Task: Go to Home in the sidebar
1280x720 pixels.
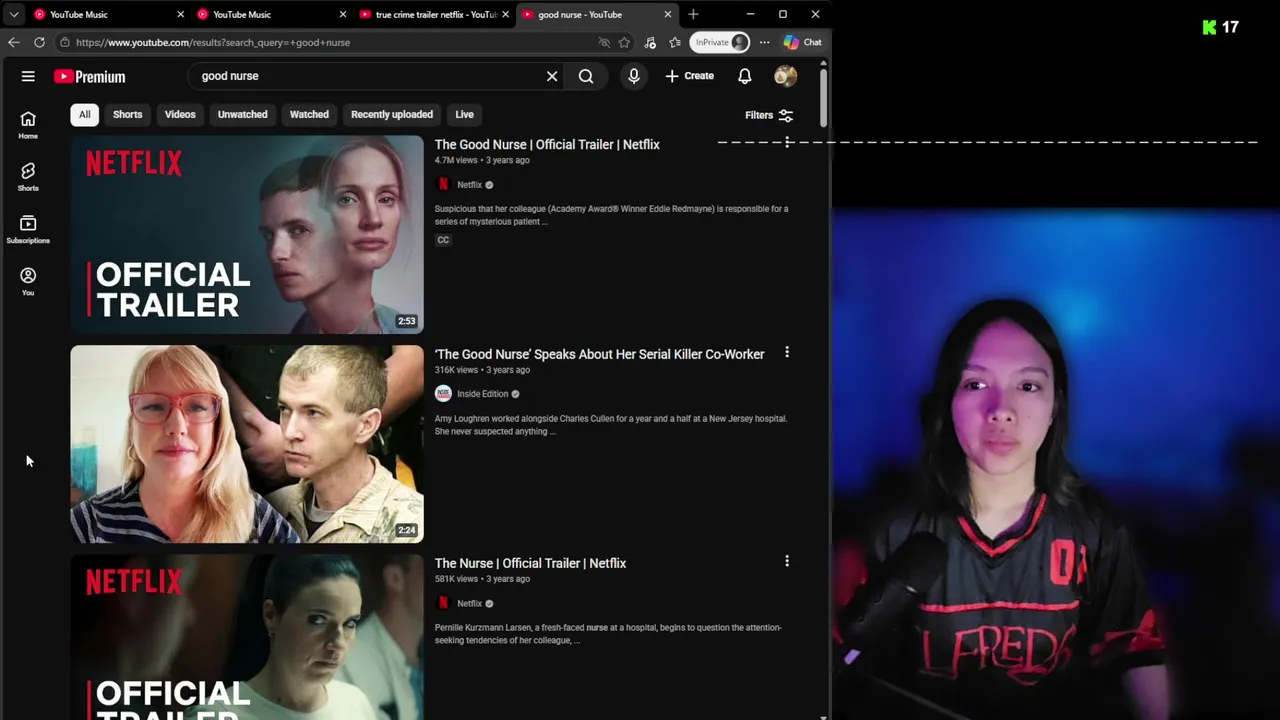Action: click(x=28, y=125)
